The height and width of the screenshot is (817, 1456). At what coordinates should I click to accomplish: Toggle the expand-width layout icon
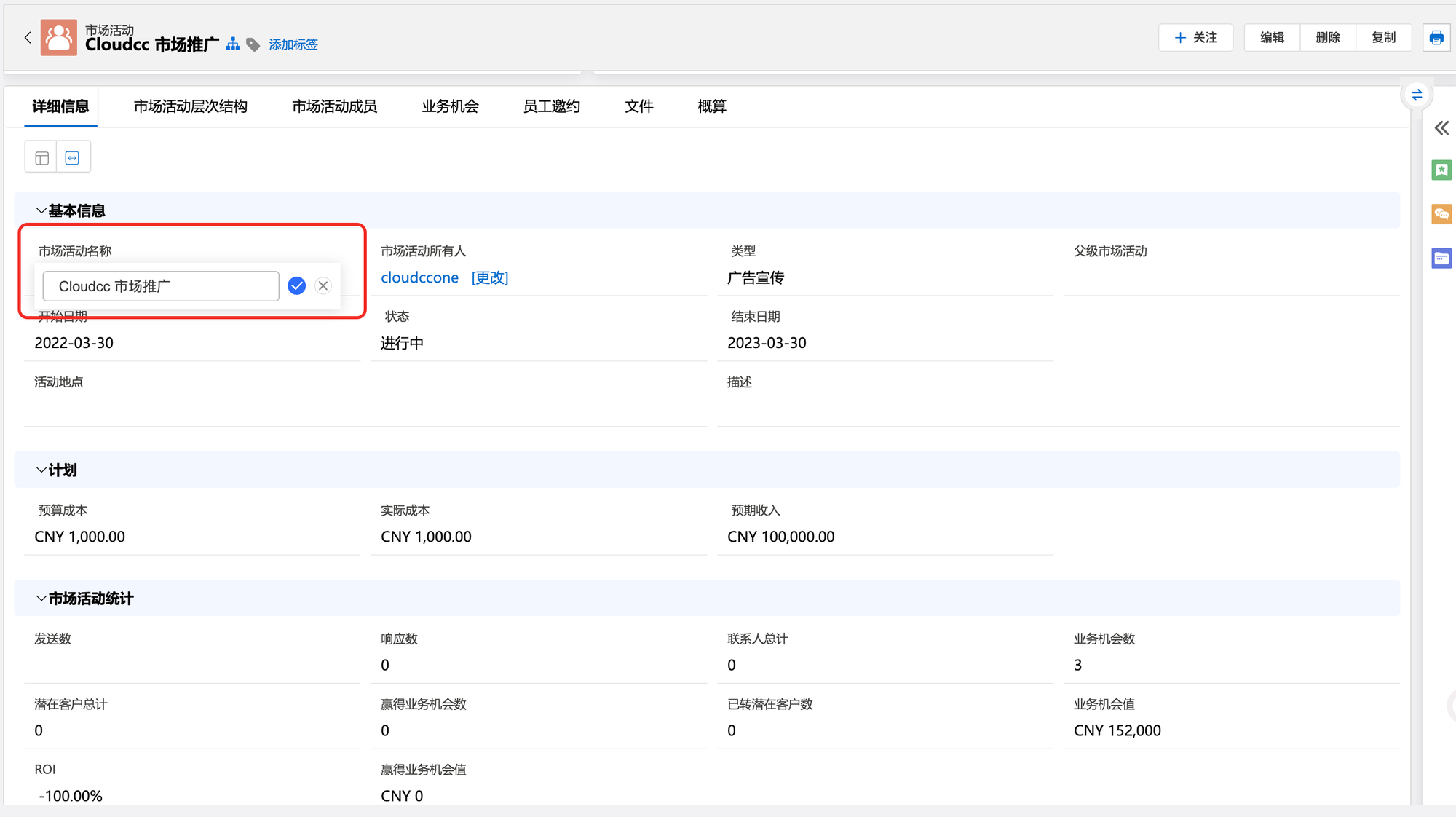pos(72,157)
